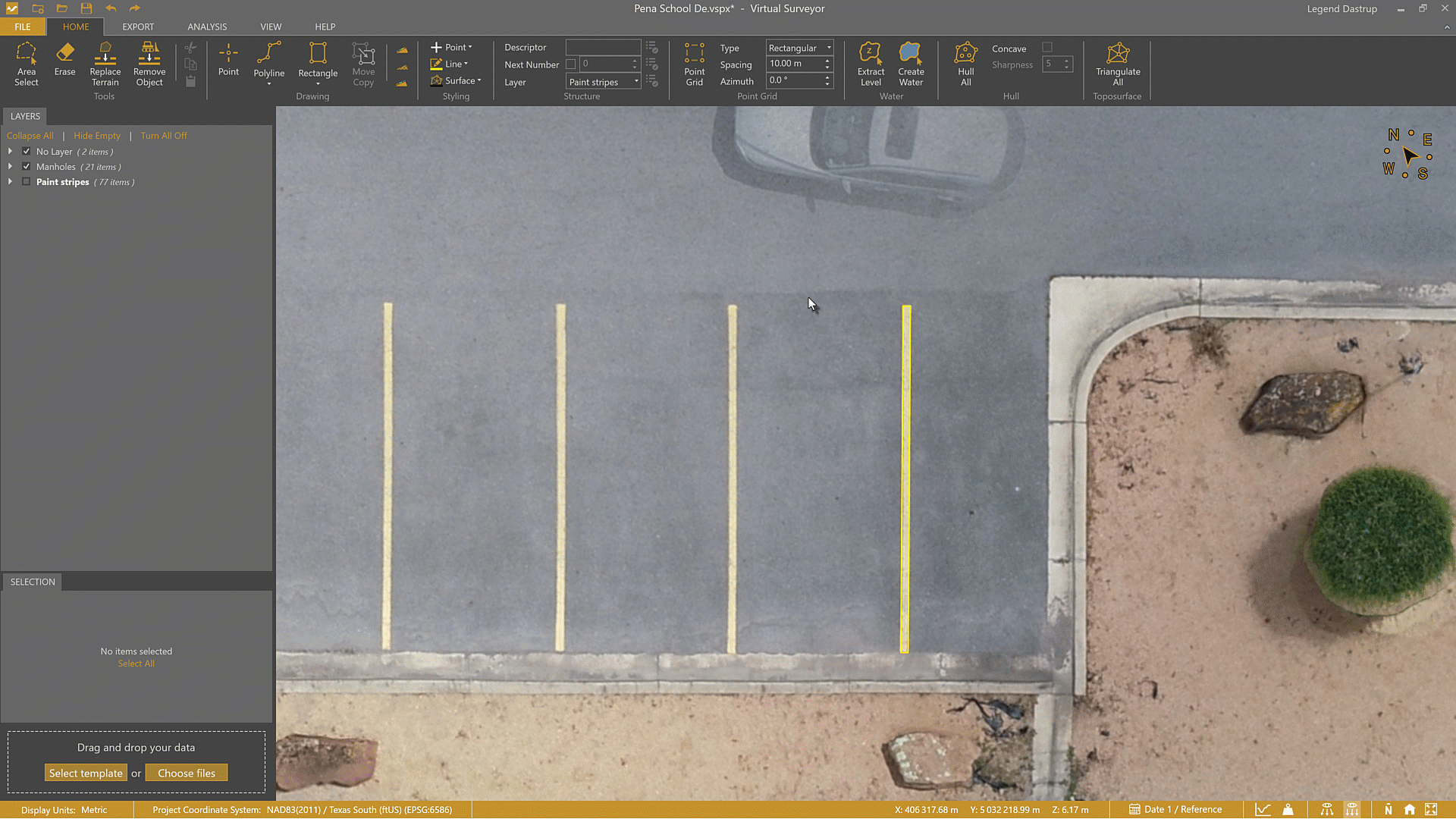The width and height of the screenshot is (1456, 819).
Task: Click the Select template button
Action: click(x=86, y=772)
